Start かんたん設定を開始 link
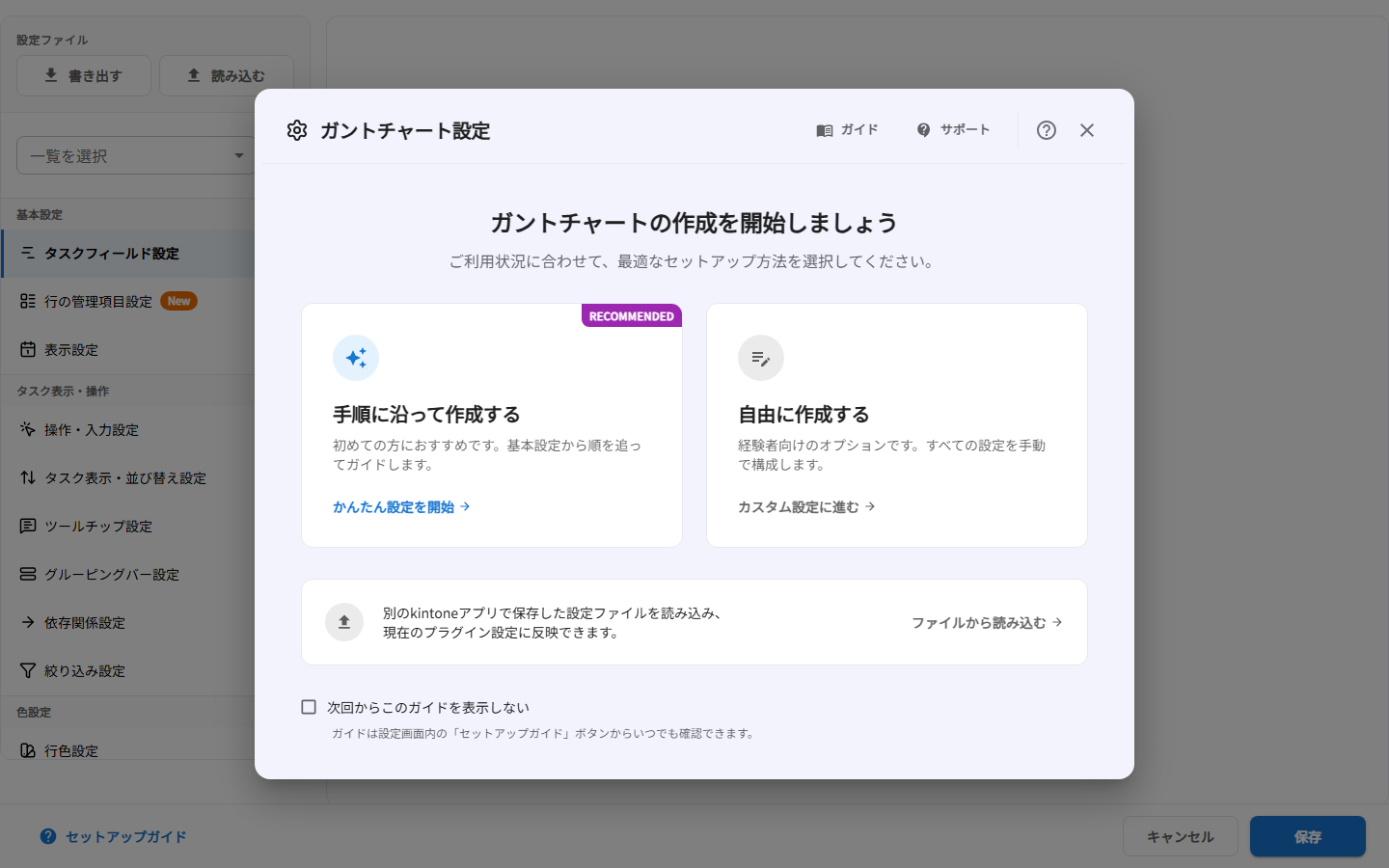1389x868 pixels. 401,506
